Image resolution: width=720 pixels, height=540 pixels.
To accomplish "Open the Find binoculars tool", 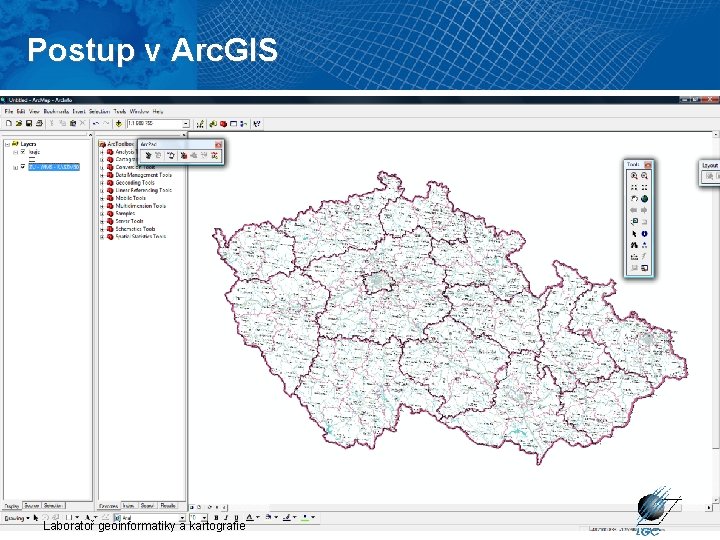I will (634, 245).
